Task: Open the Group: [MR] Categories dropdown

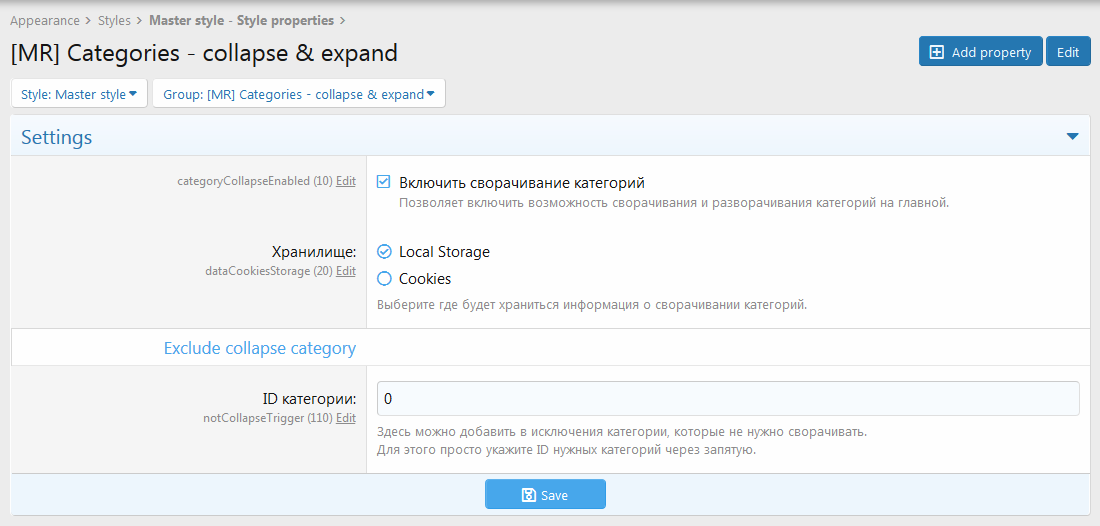Action: 298,94
